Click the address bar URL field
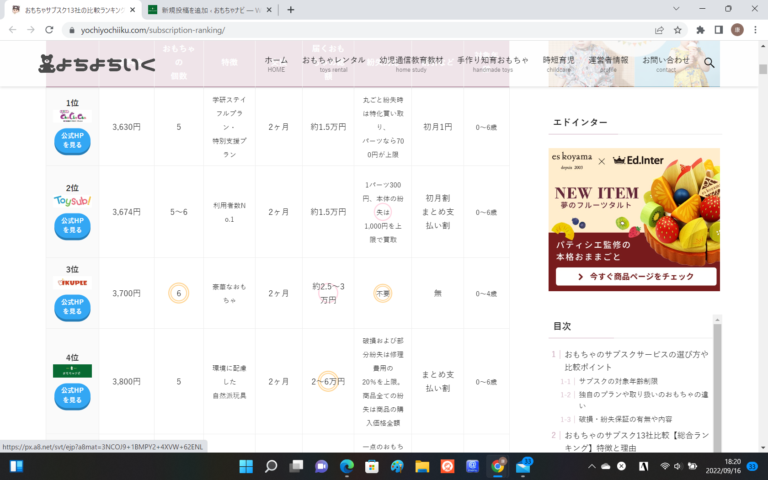This screenshot has width=768, height=480. pos(360,30)
